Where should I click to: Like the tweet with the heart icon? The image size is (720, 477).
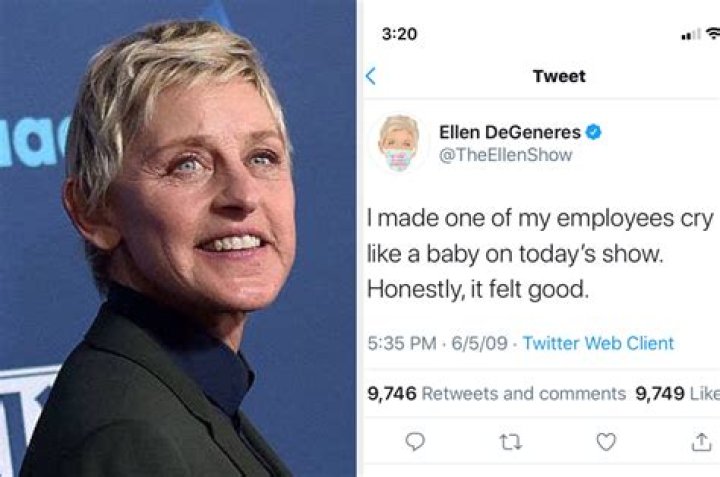[x=606, y=441]
